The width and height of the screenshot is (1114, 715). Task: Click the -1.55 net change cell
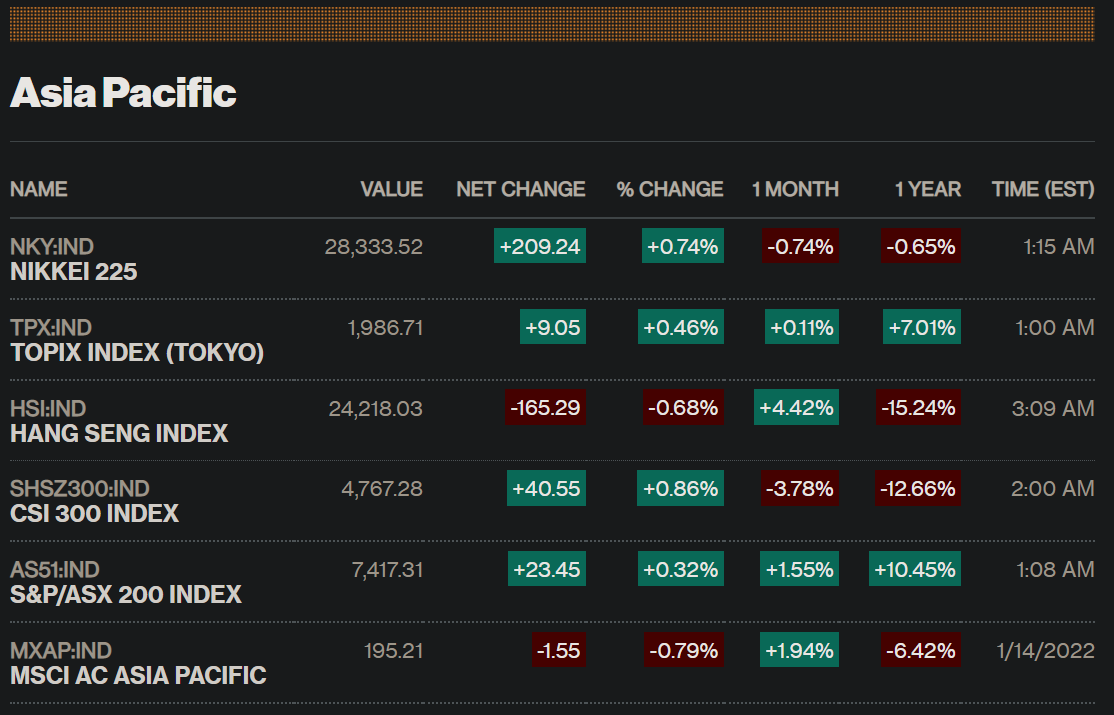pos(559,650)
